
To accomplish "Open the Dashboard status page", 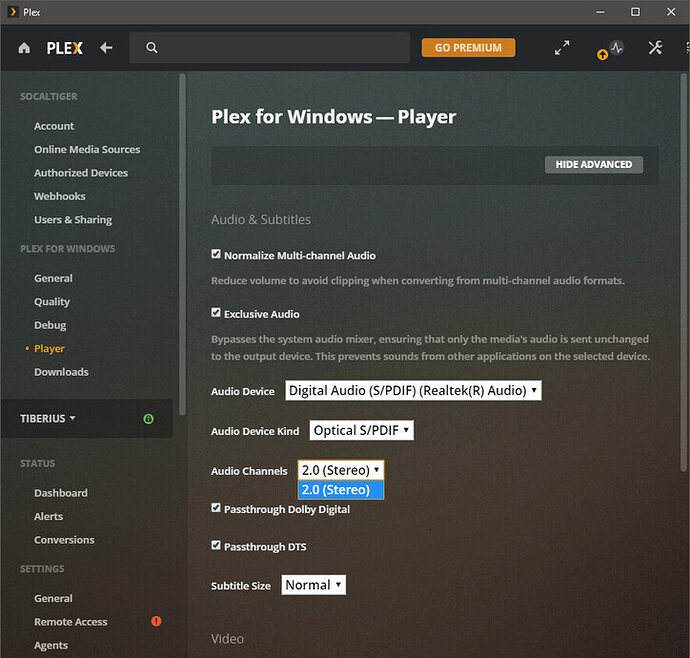I will coord(61,493).
